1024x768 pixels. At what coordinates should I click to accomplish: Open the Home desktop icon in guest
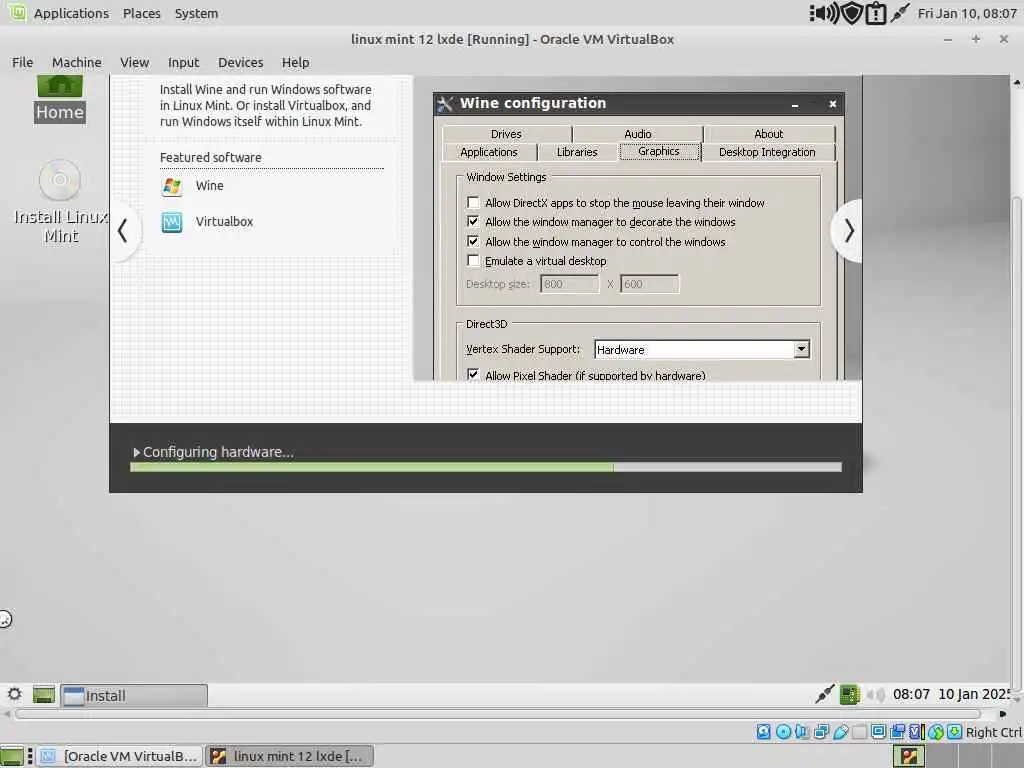coord(59,99)
